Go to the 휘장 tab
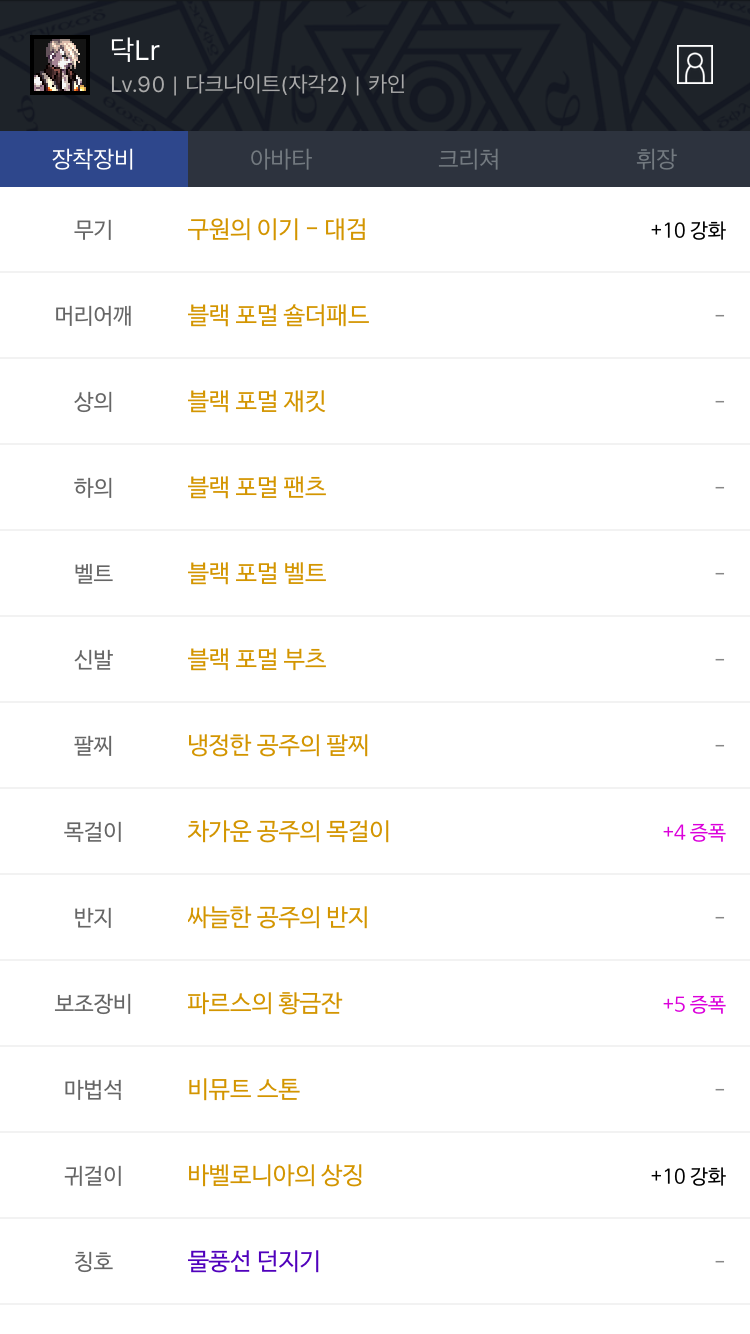Screen dimensions: 750x1334 click(x=656, y=159)
